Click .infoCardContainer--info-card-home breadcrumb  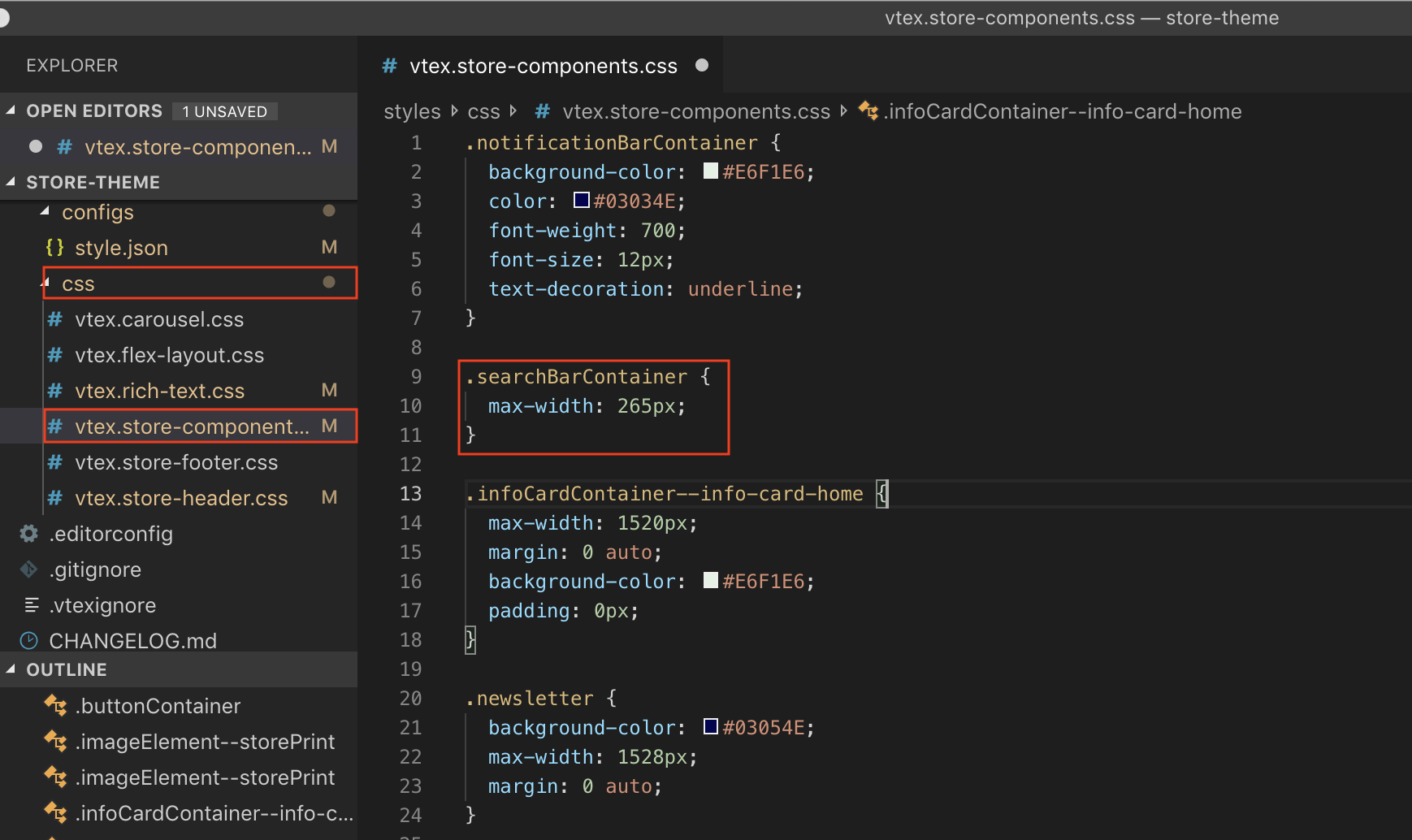click(x=1063, y=111)
